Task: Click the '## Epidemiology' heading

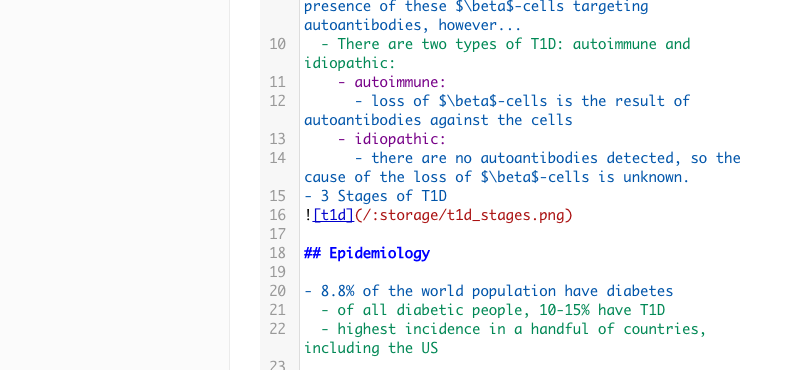Action: click(367, 253)
